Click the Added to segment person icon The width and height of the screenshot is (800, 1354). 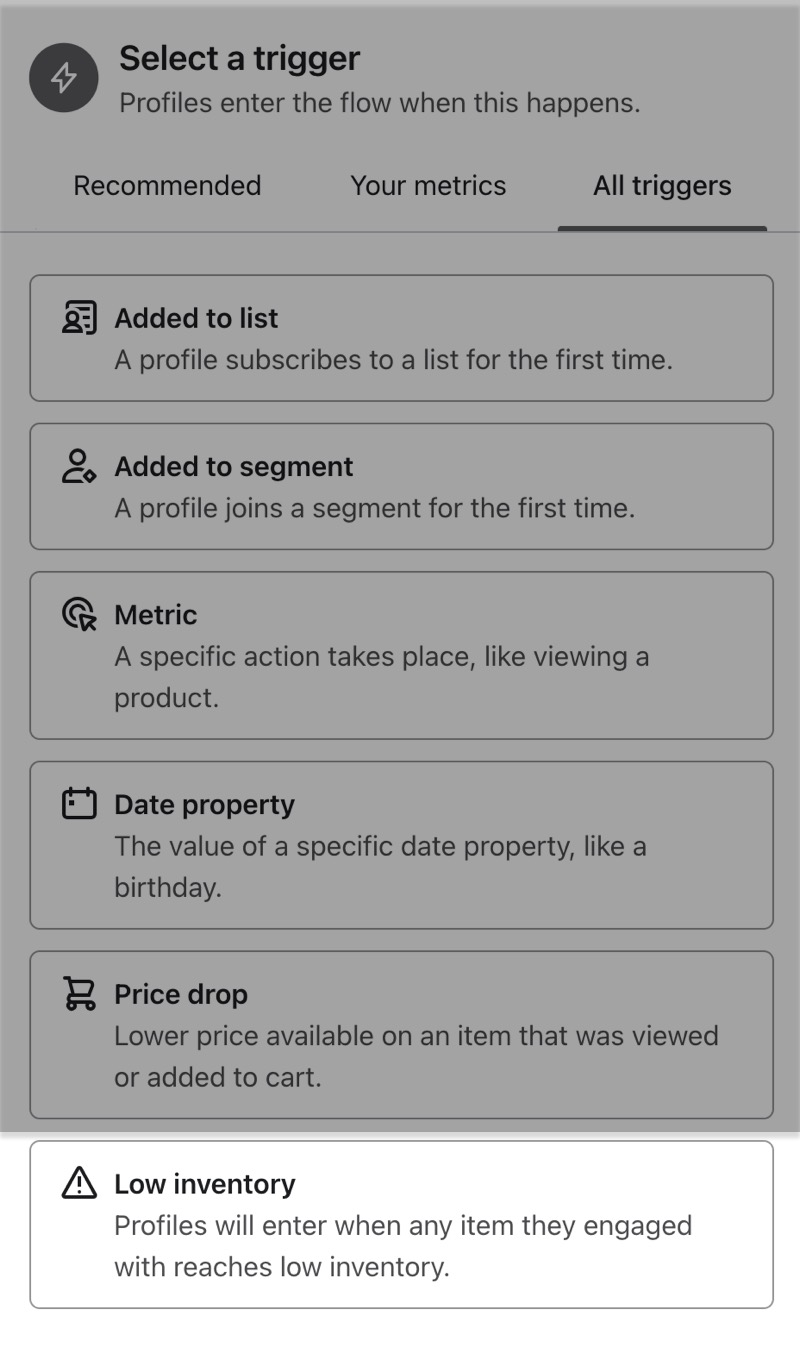[79, 466]
